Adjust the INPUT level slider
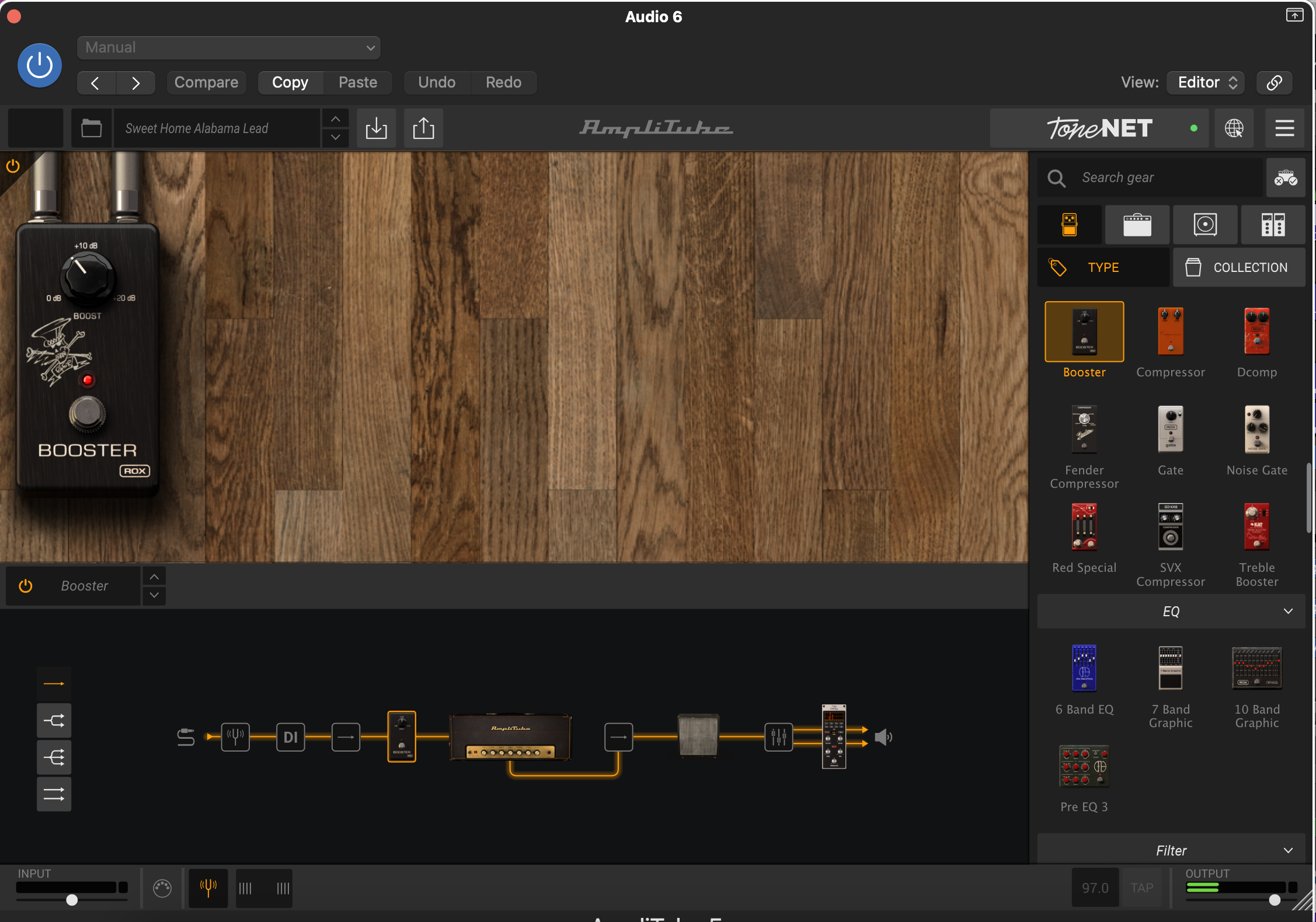Image resolution: width=1316 pixels, height=922 pixels. coord(72,899)
